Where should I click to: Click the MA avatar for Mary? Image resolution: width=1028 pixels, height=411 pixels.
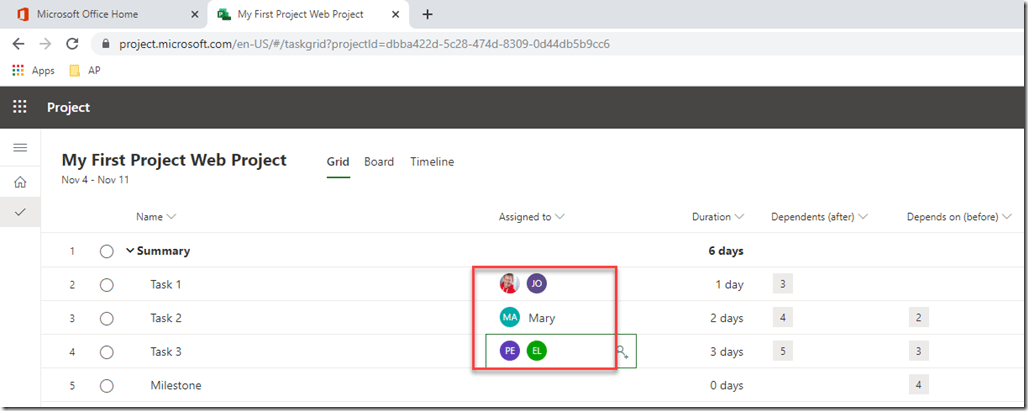[x=510, y=318]
